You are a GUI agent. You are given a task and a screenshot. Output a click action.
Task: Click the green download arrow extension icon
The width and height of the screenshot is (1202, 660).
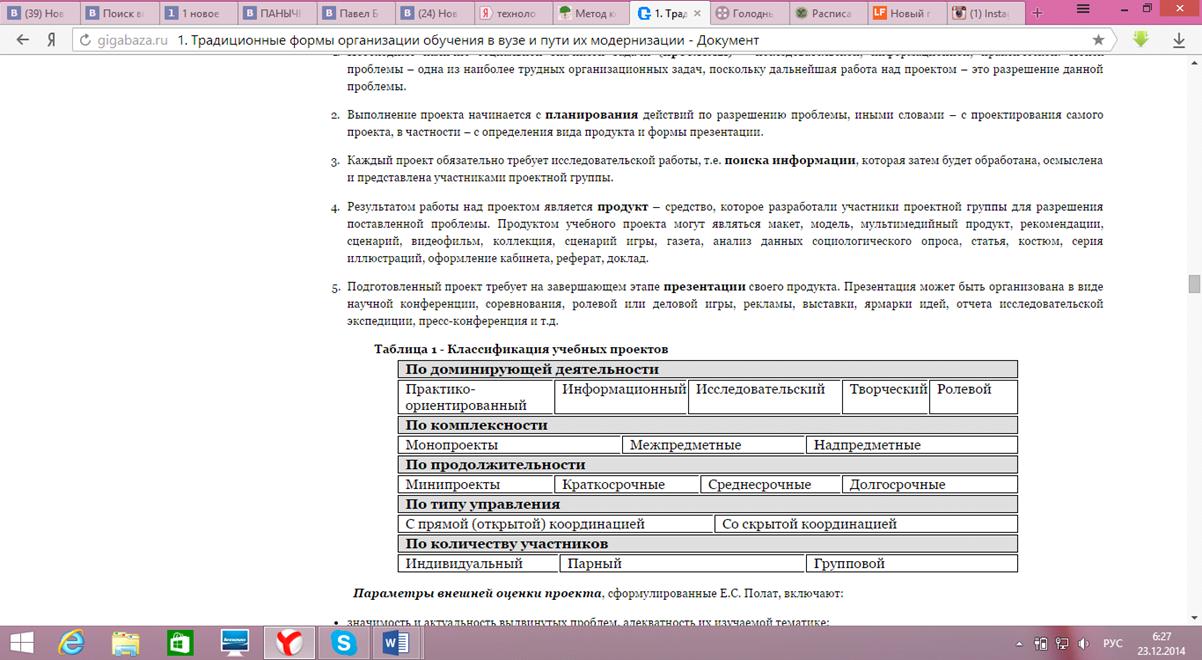click(1140, 39)
